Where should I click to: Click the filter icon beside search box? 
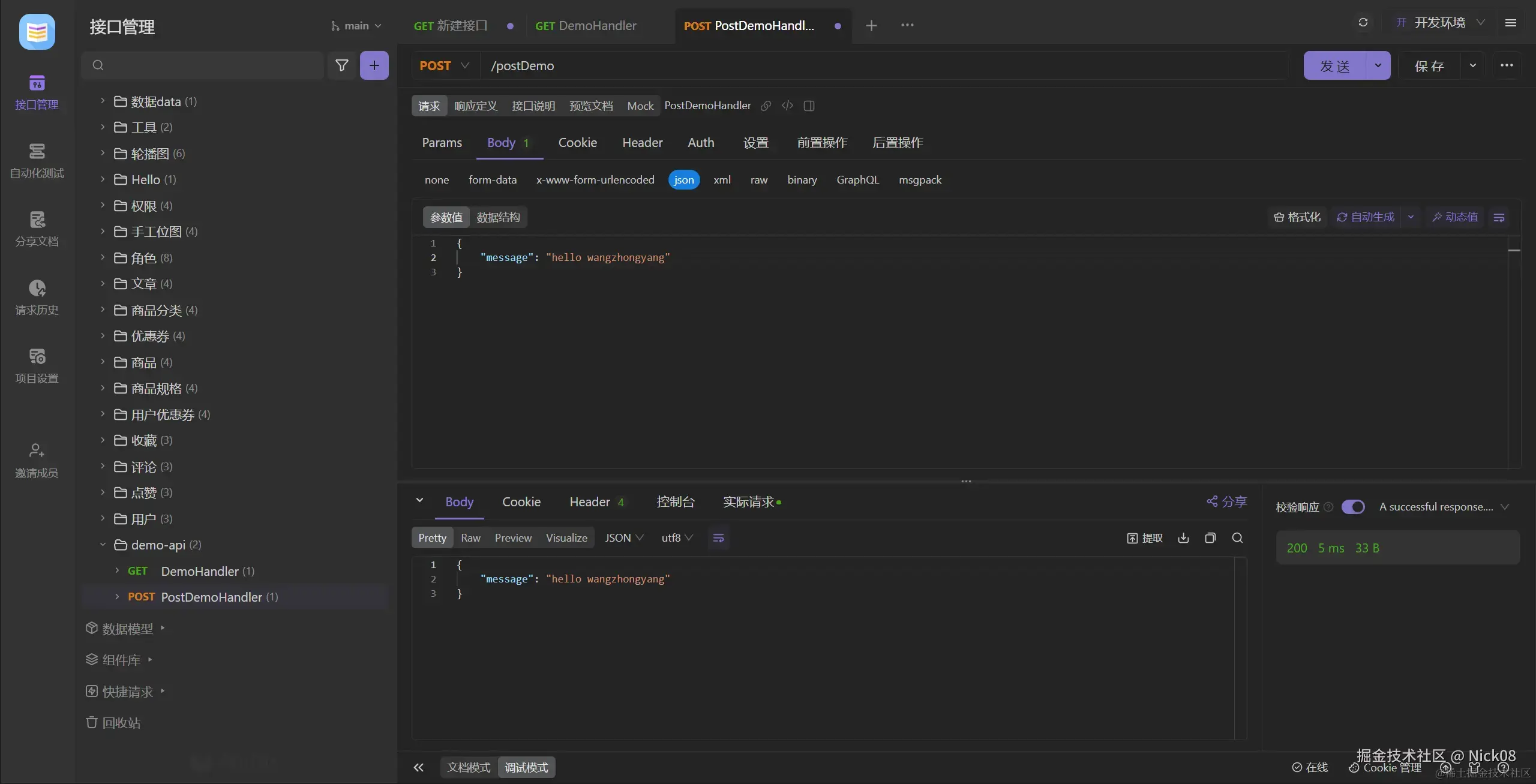click(341, 65)
